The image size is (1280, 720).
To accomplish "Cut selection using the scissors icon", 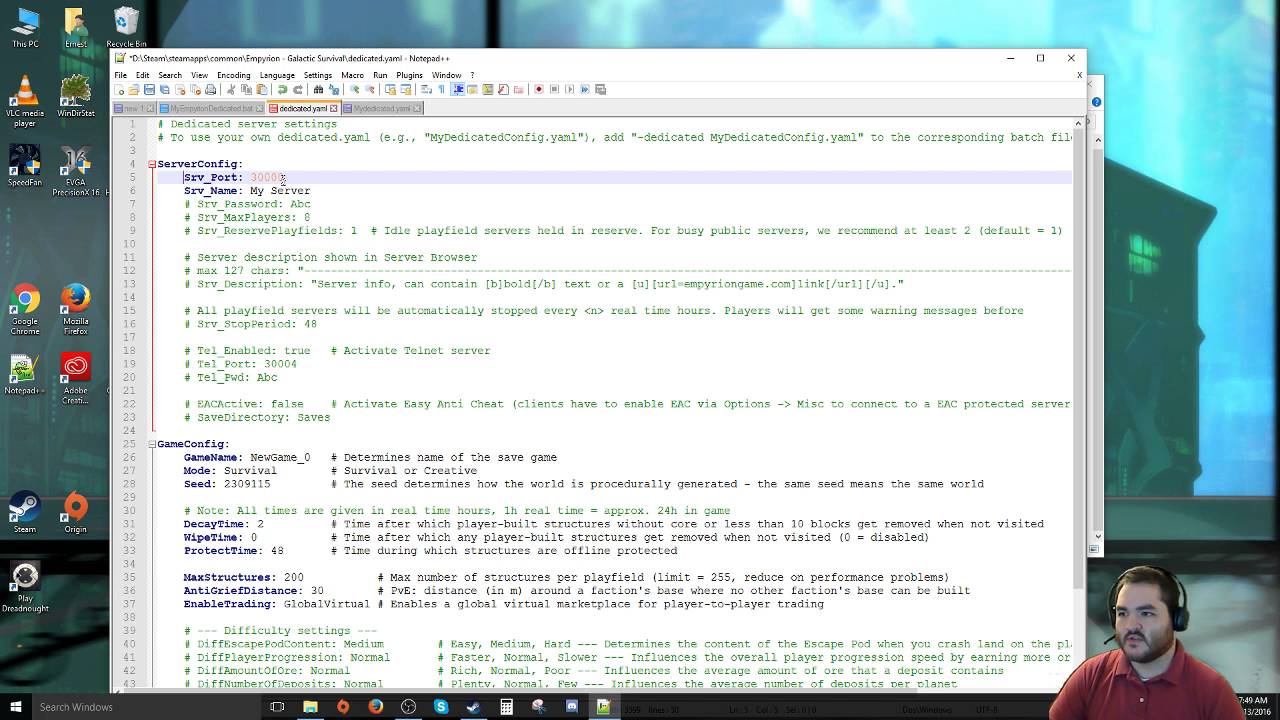I will [x=230, y=89].
